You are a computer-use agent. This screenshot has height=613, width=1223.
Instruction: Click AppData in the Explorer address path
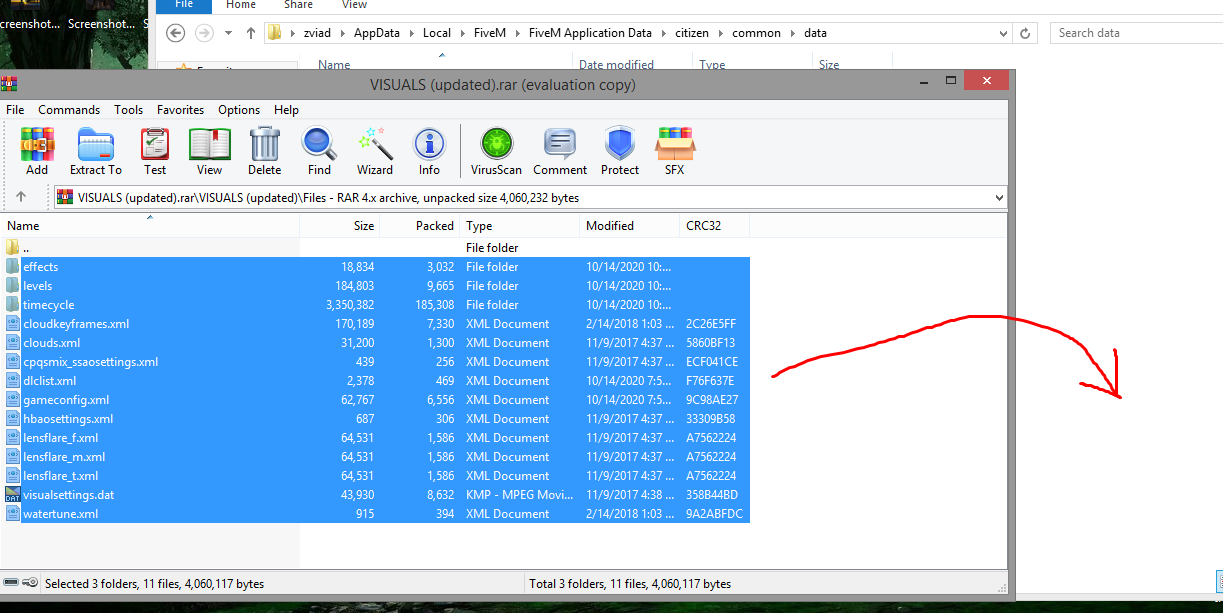pos(377,33)
